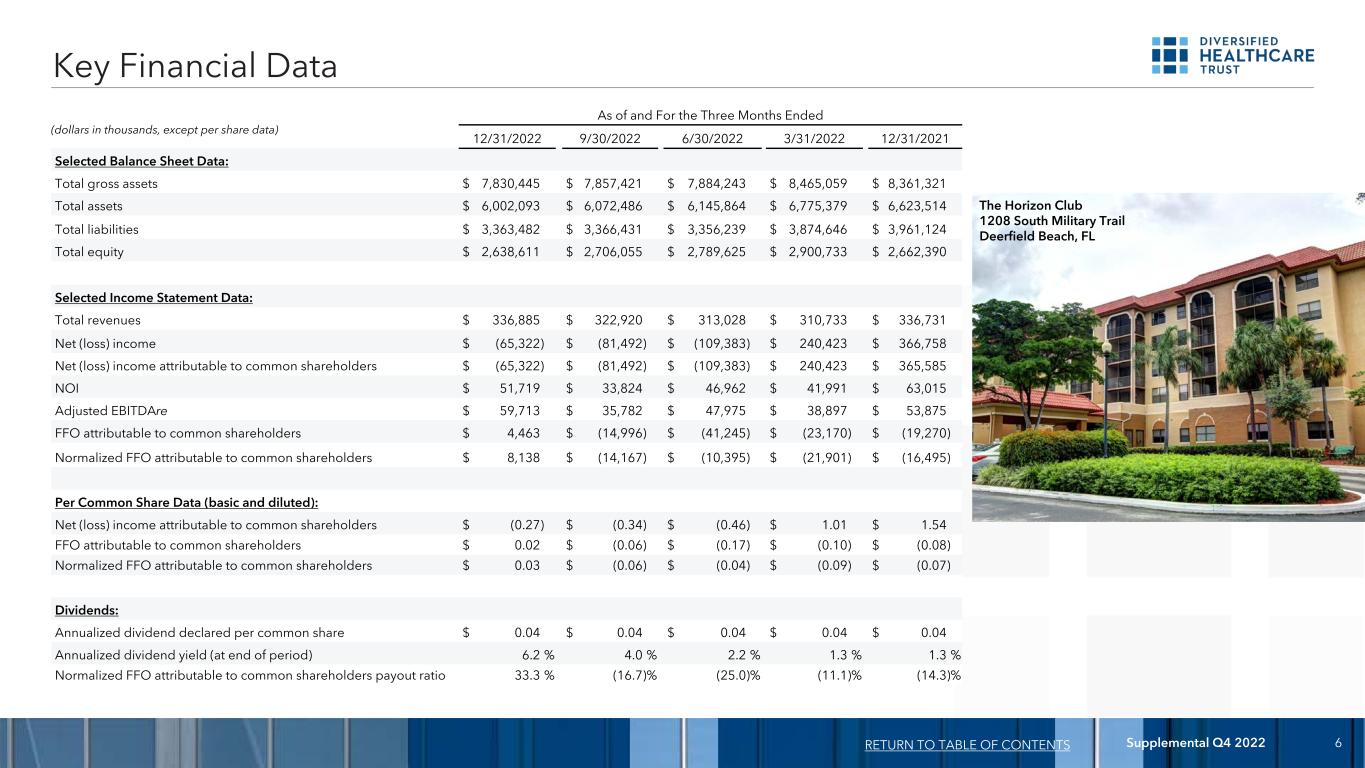Select the 12/31/2021 column header

913,138
